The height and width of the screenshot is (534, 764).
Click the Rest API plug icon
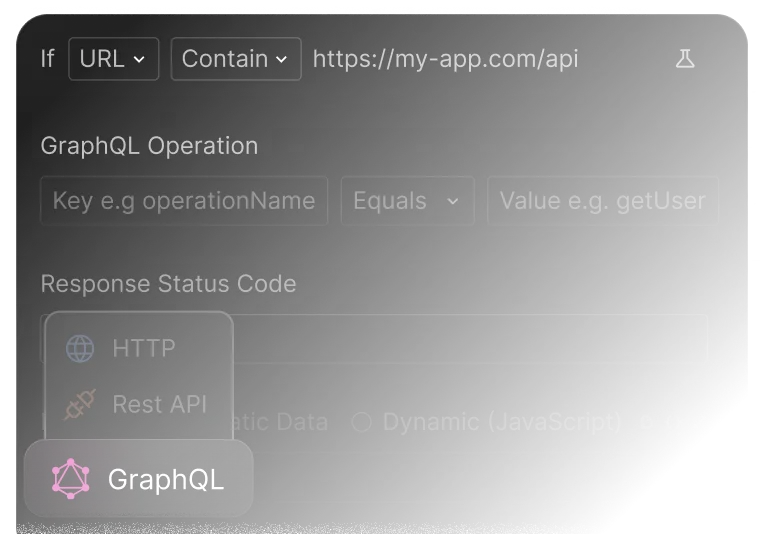pyautogui.click(x=80, y=404)
